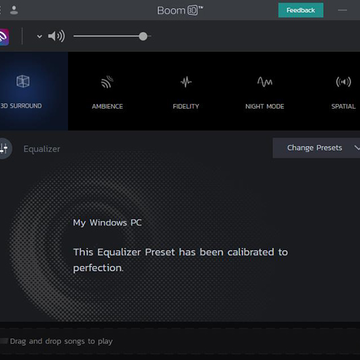Open the Change Presets dropdown
This screenshot has height=360, width=360.
(316, 148)
